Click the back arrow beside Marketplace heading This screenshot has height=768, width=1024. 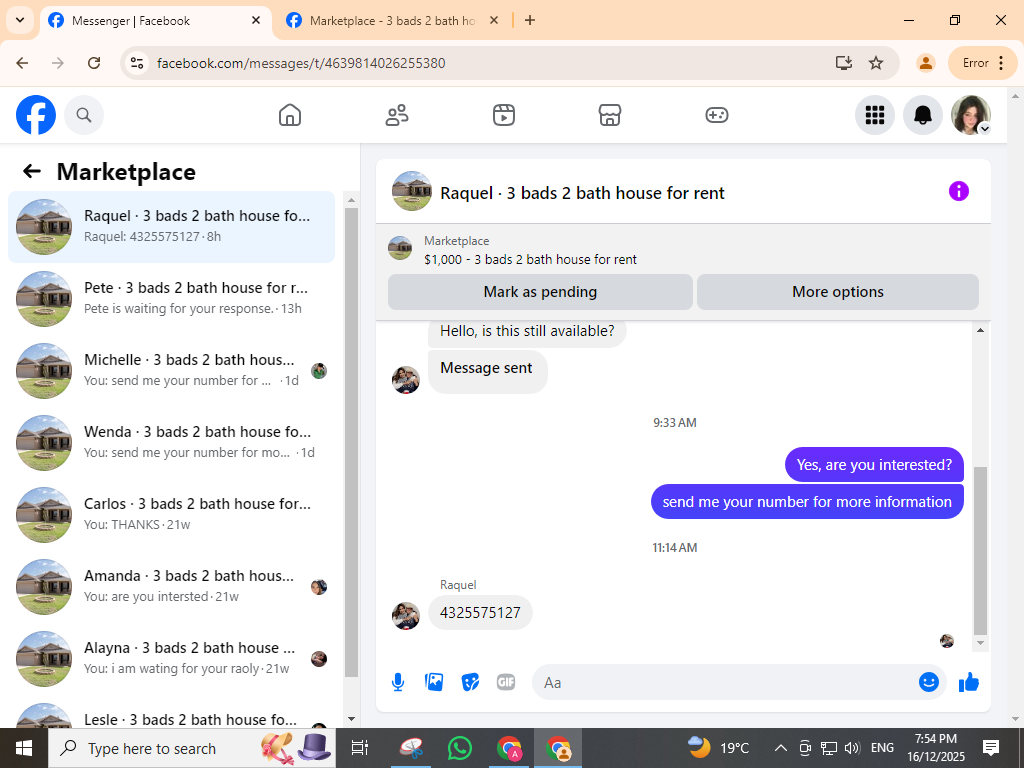point(31,171)
